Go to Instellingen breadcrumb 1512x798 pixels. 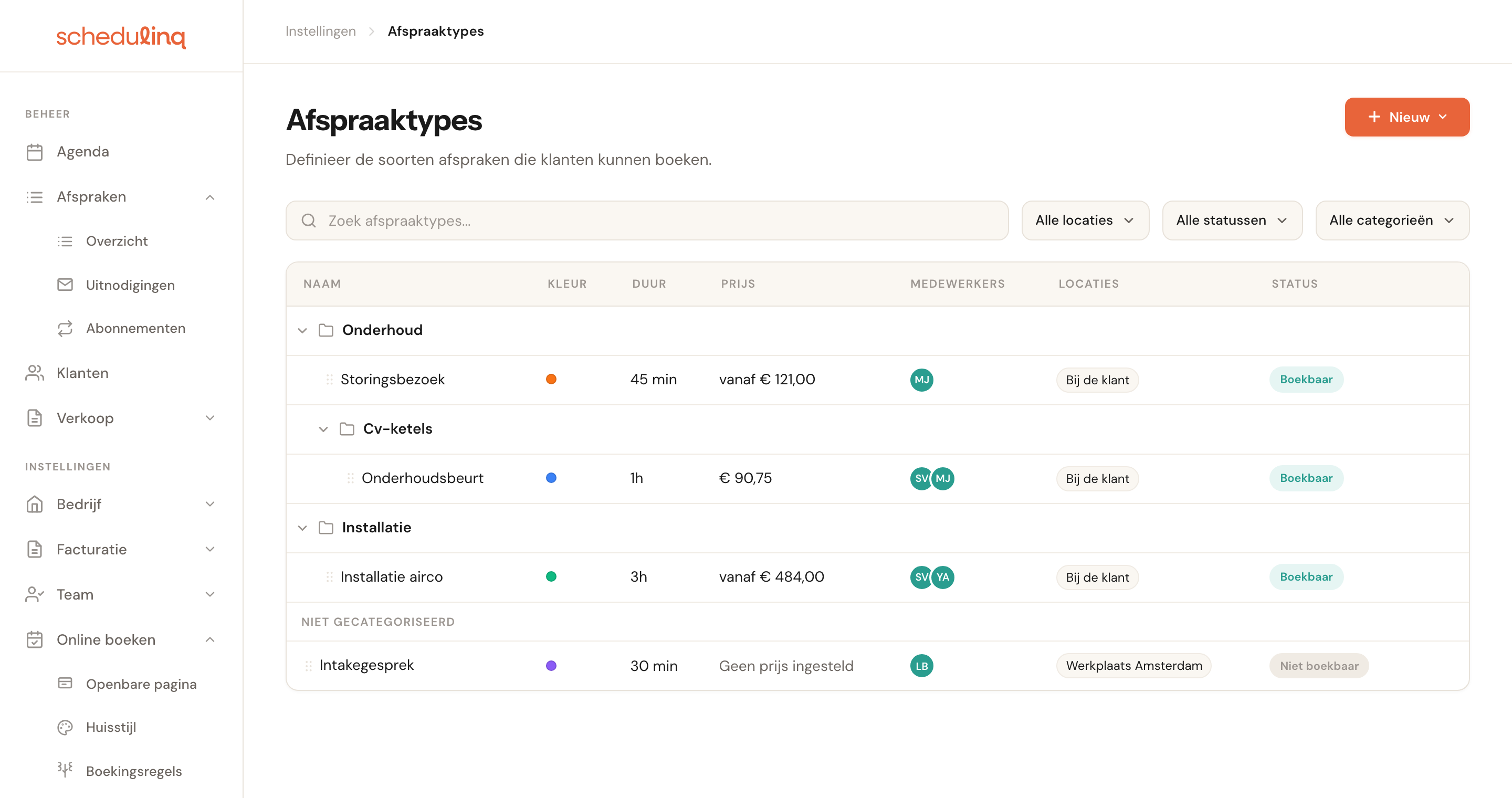pos(320,31)
